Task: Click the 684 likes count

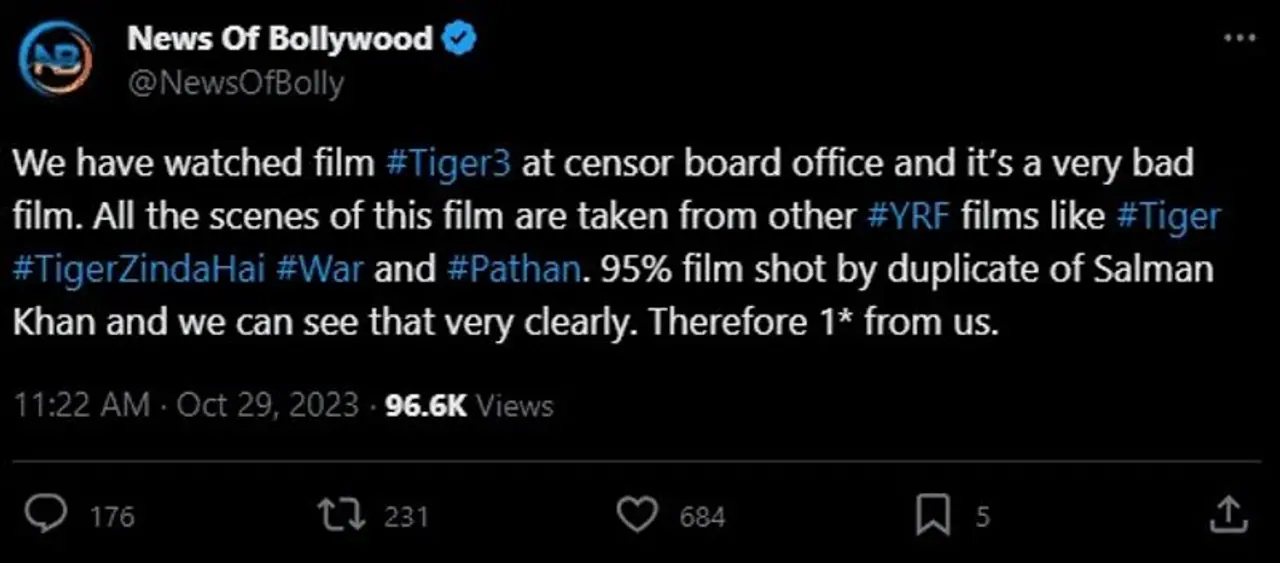Action: point(702,516)
